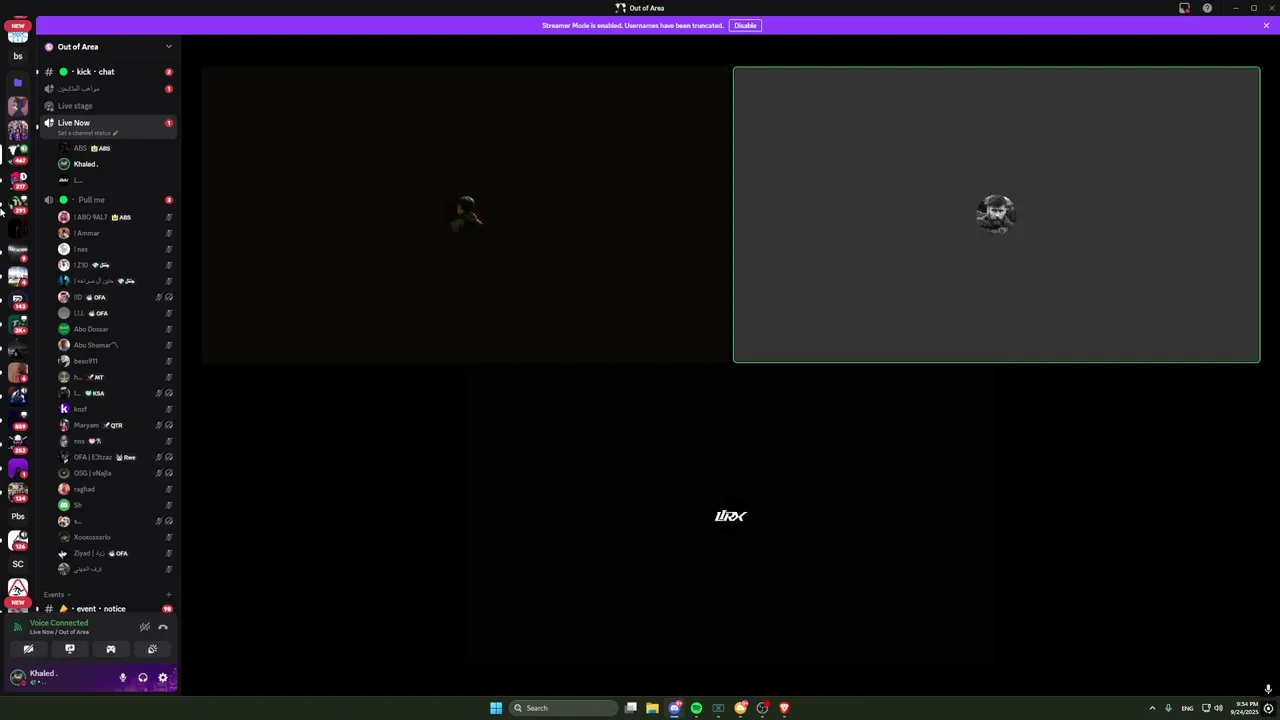Share your screen from voice panel
Viewport: 1280px width, 720px height.
(x=70, y=649)
